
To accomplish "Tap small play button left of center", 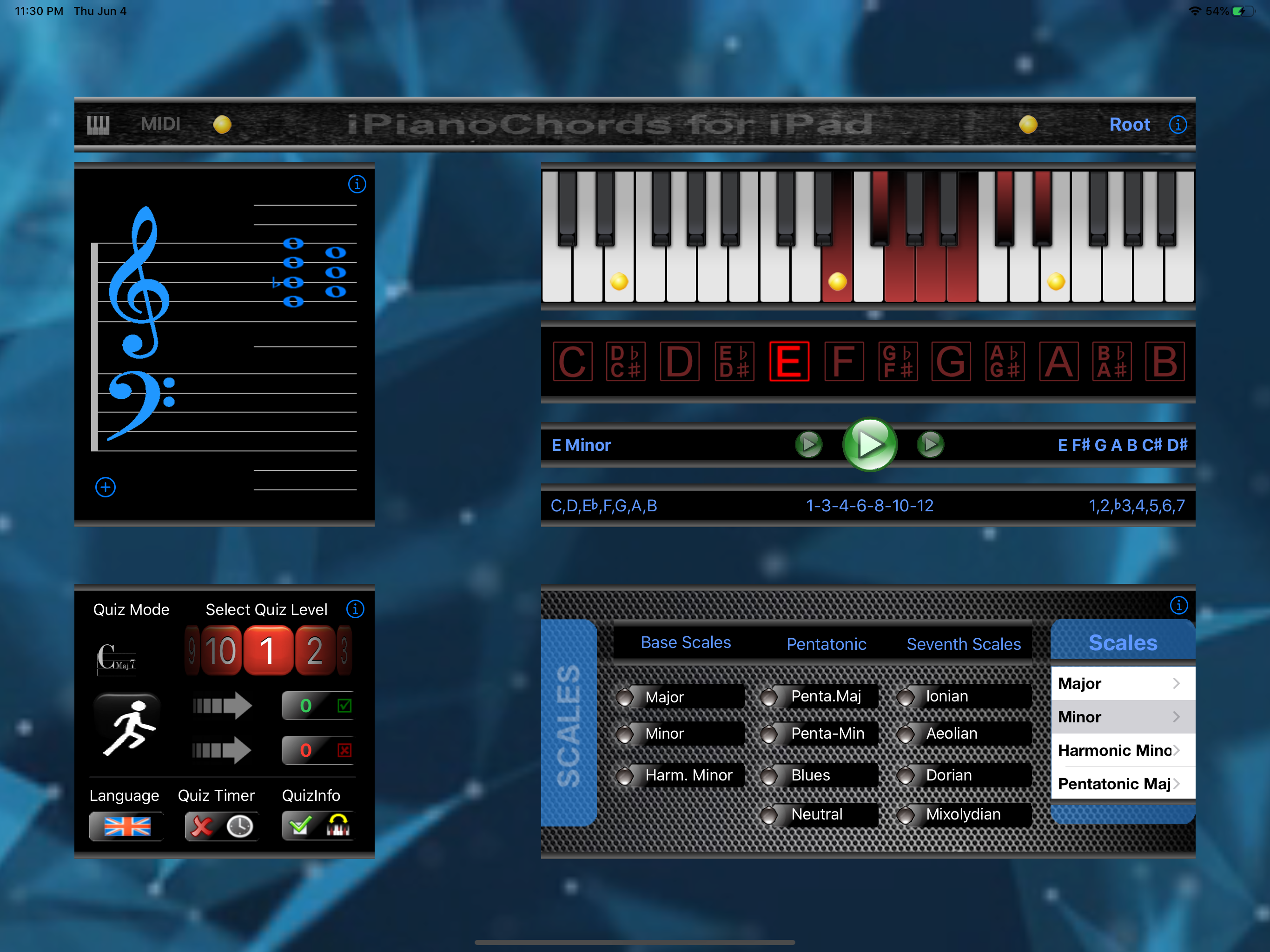I will [x=808, y=444].
